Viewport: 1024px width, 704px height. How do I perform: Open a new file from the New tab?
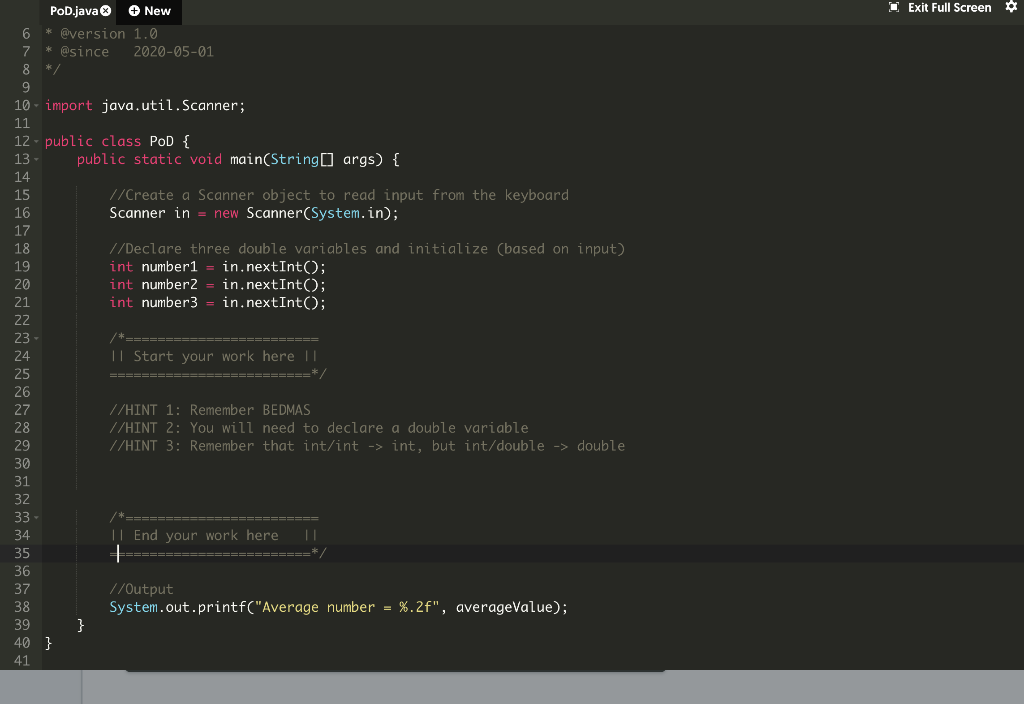[x=150, y=11]
